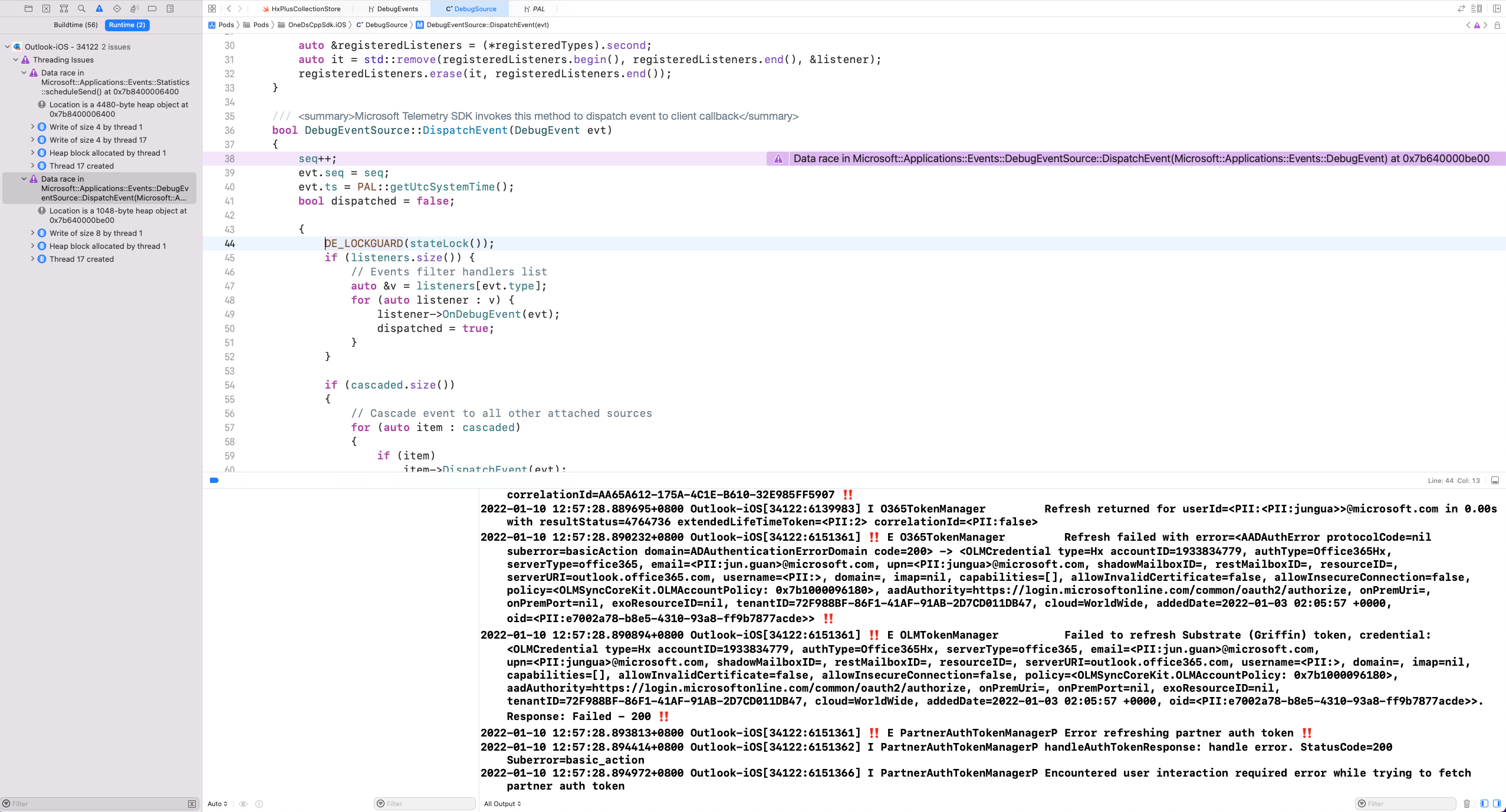The height and width of the screenshot is (812, 1506).
Task: Open the Find navigator magnifier icon
Action: coord(81,8)
